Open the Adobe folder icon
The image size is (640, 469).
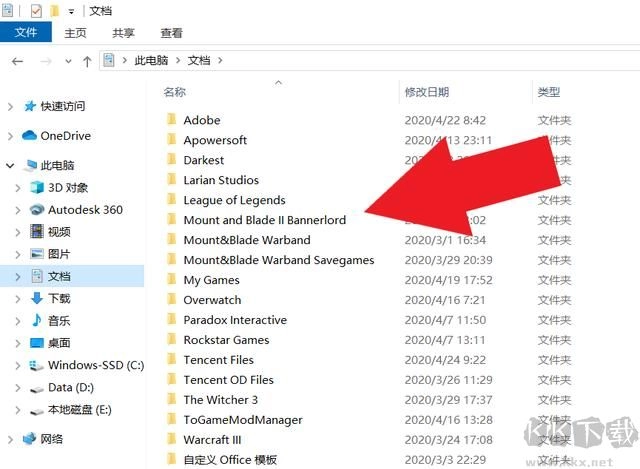pos(171,120)
